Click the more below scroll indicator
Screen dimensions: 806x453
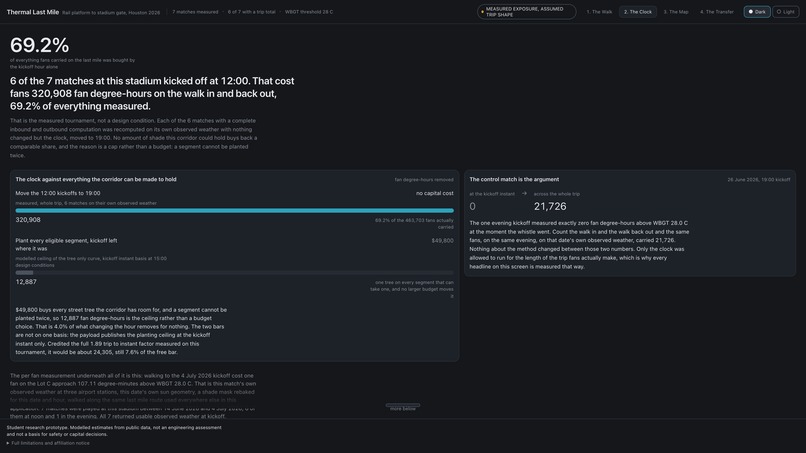(x=402, y=407)
